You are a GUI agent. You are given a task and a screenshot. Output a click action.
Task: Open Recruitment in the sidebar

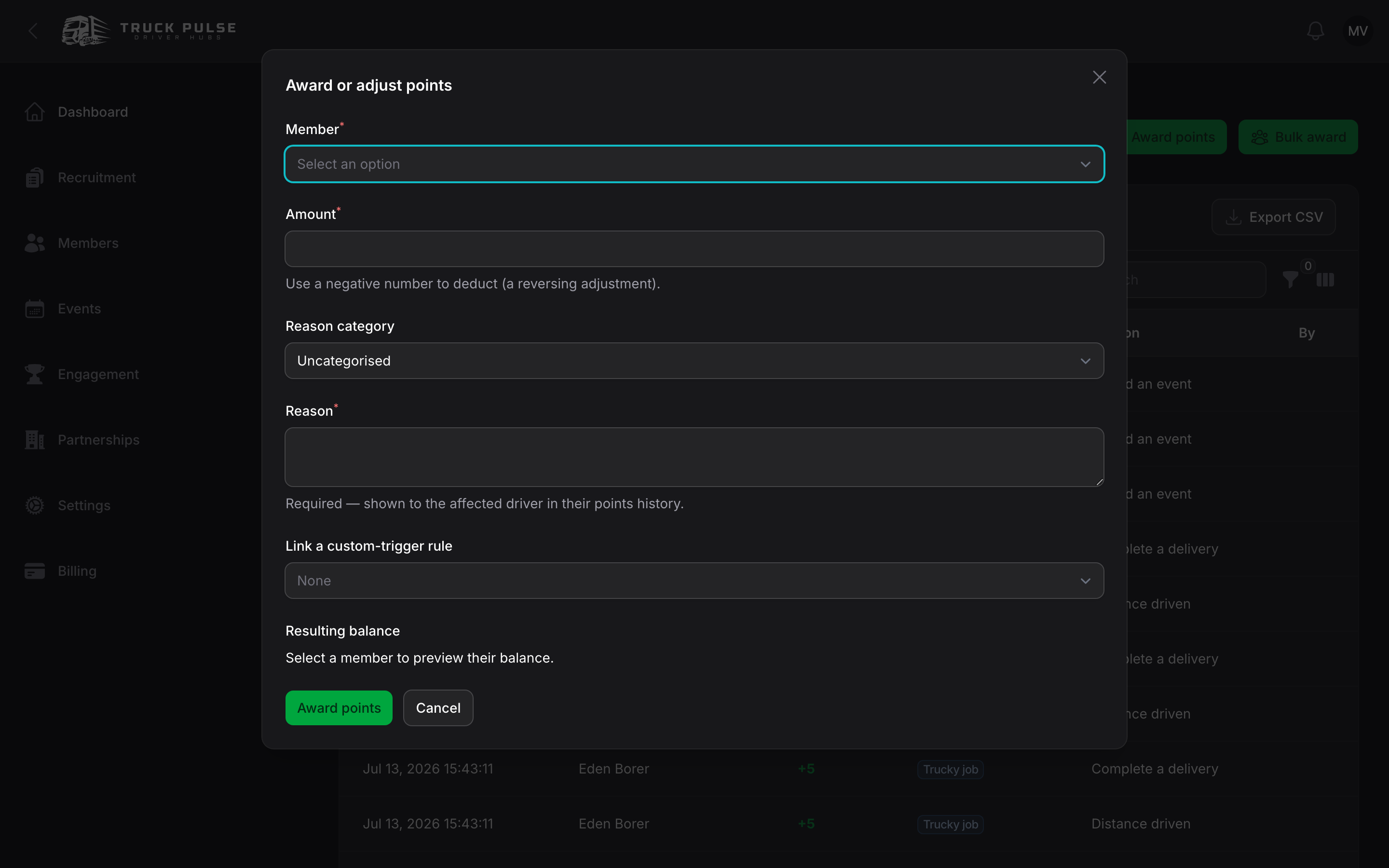pyautogui.click(x=96, y=177)
